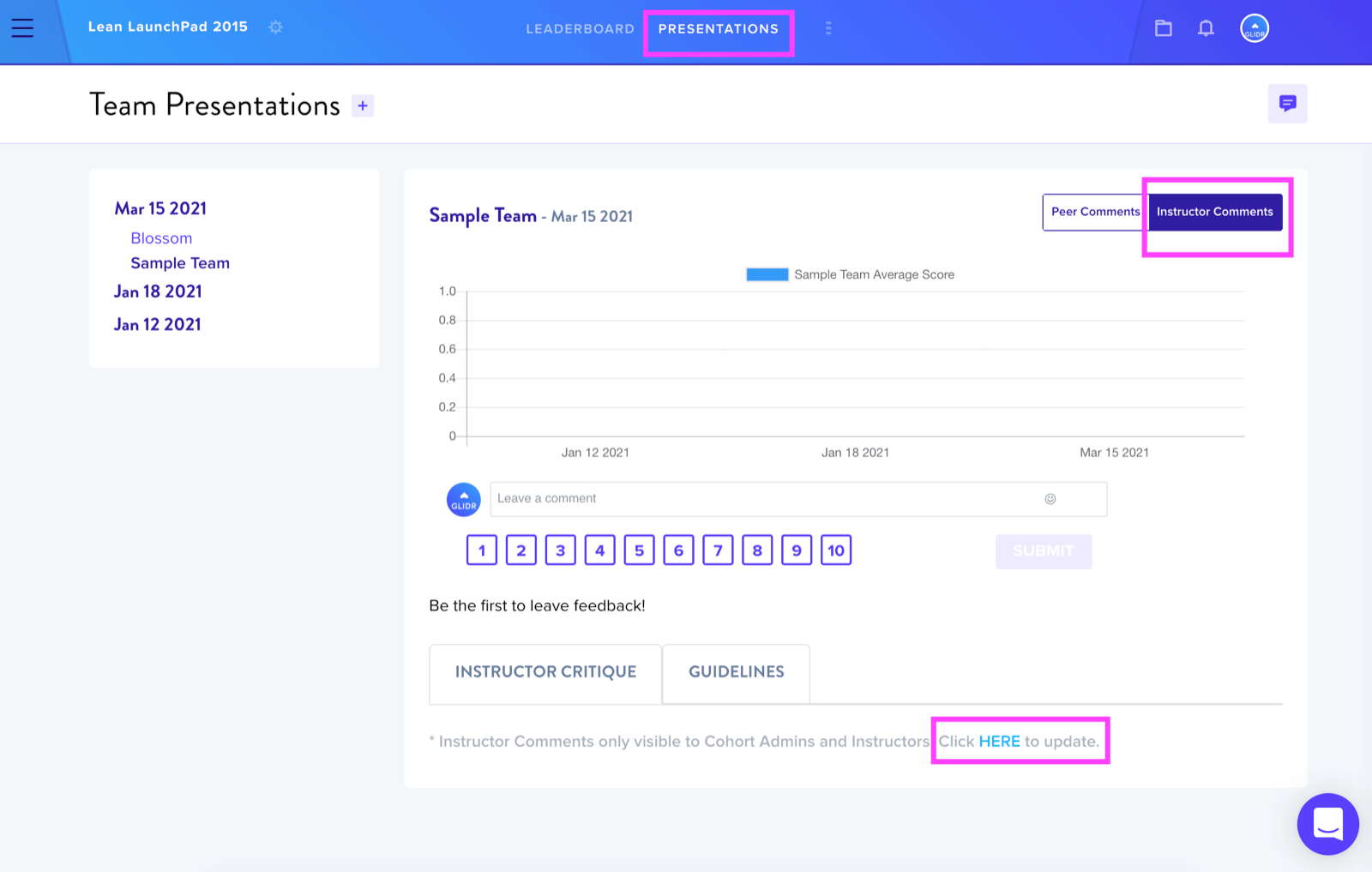The height and width of the screenshot is (872, 1372).
Task: Add a new presentation with plus icon
Action: tap(363, 105)
